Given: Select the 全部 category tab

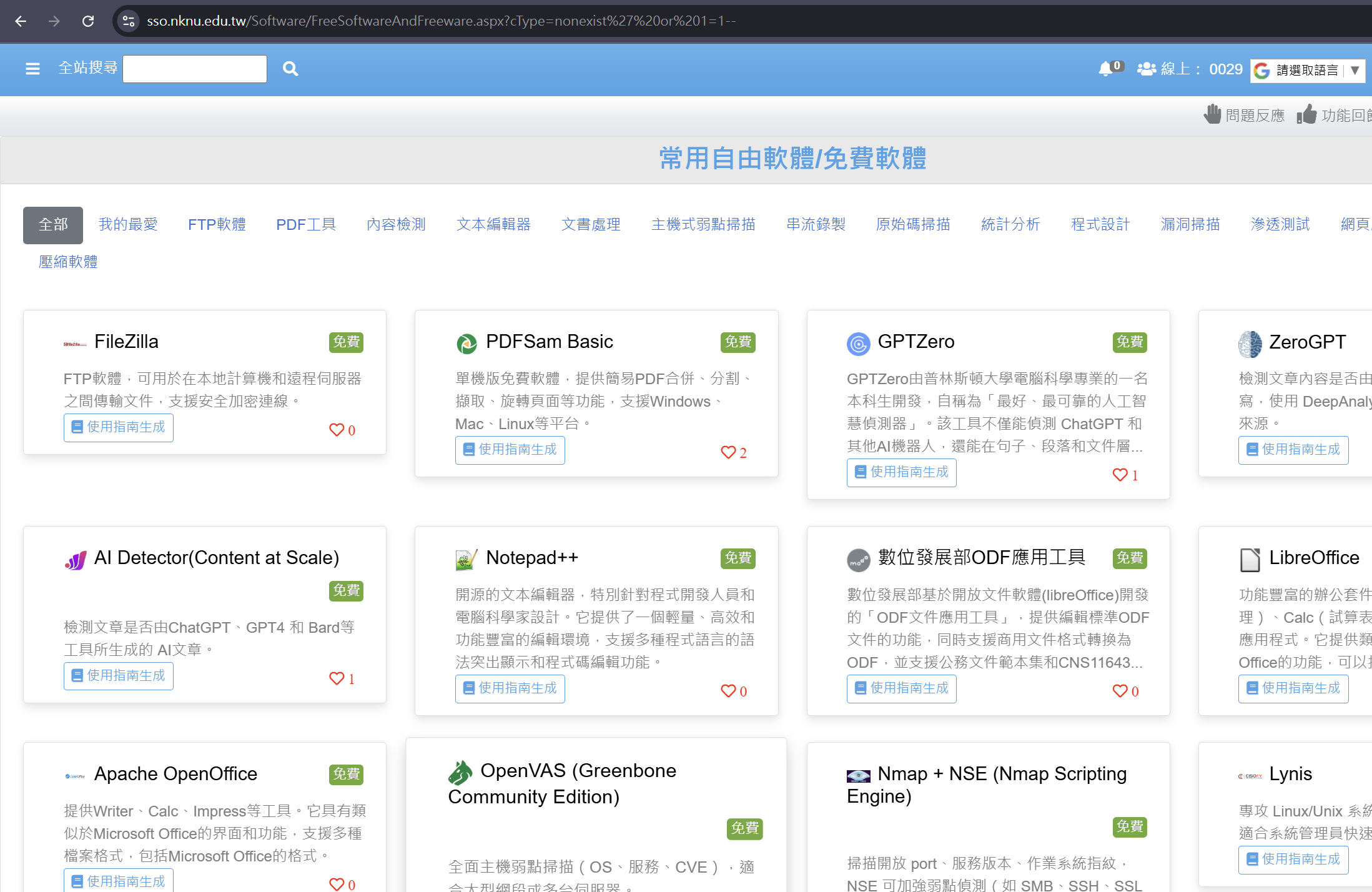Looking at the screenshot, I should 53,225.
